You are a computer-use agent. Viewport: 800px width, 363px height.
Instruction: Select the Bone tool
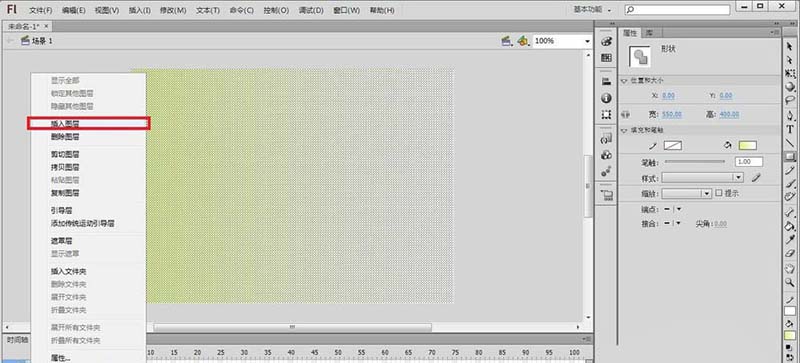pos(790,212)
